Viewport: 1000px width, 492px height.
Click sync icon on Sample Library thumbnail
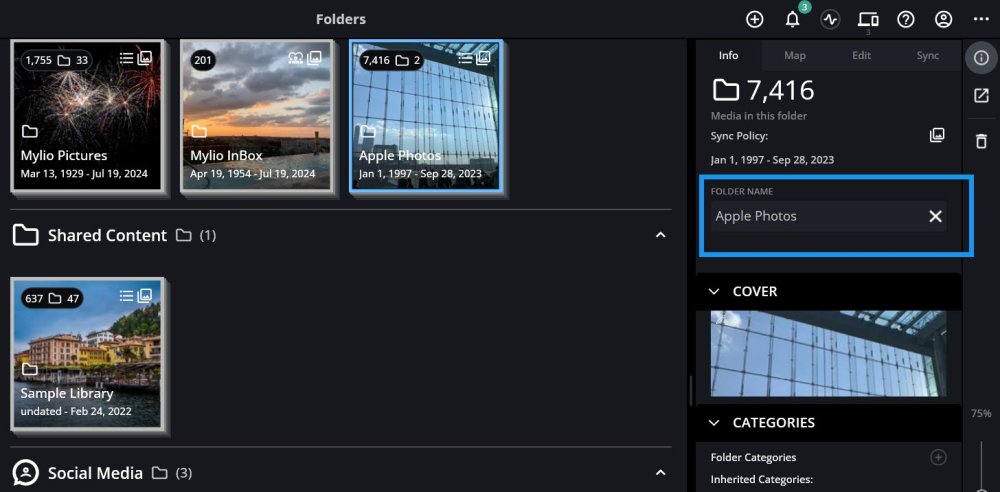[x=145, y=295]
